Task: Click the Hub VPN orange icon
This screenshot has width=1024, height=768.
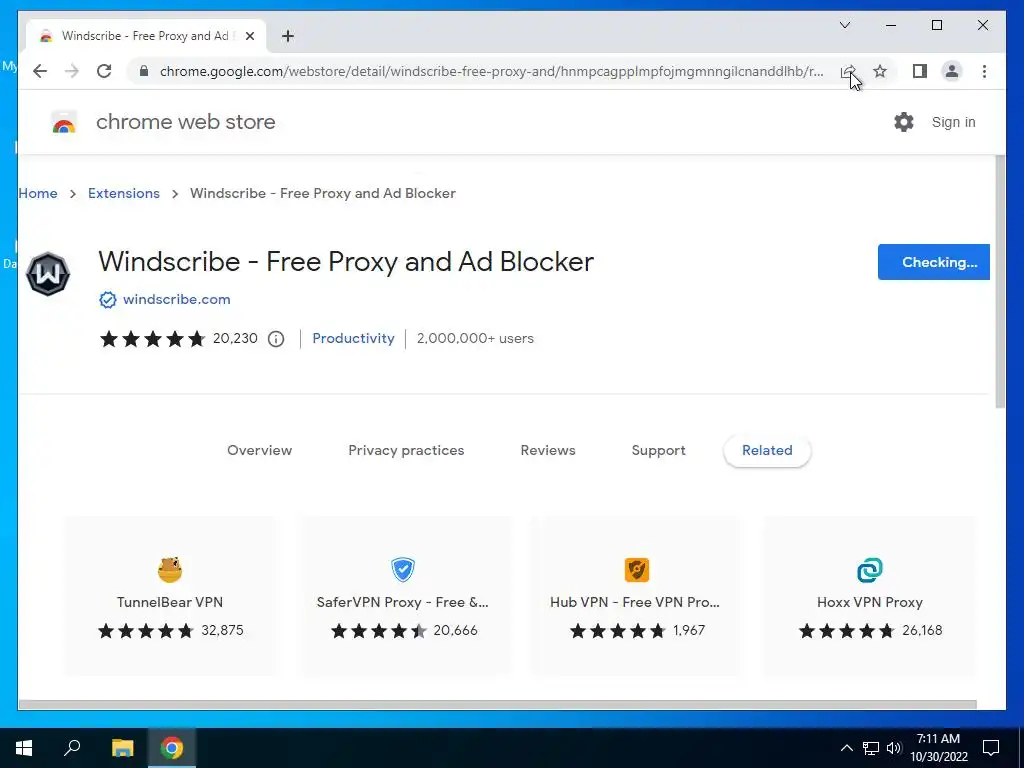Action: click(637, 569)
